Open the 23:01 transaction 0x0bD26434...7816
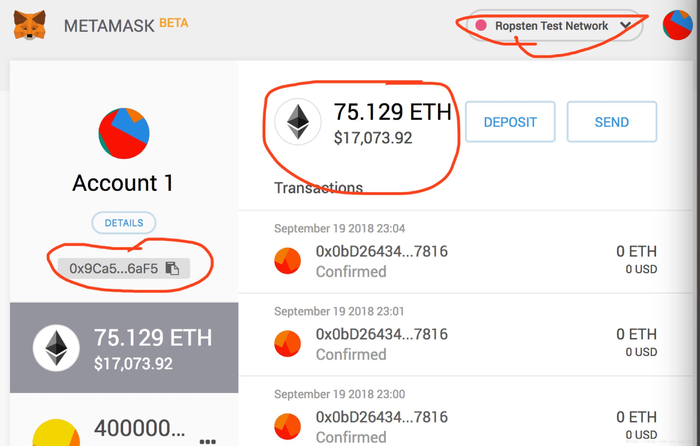 click(466, 335)
